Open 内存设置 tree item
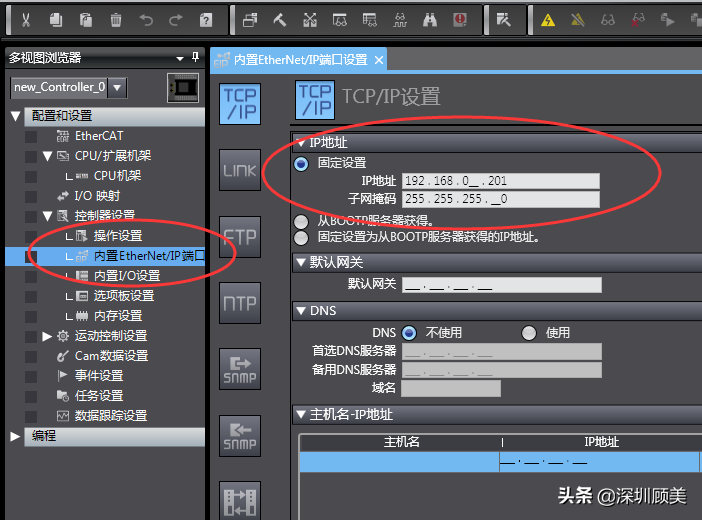Image resolution: width=702 pixels, height=520 pixels. (x=118, y=316)
